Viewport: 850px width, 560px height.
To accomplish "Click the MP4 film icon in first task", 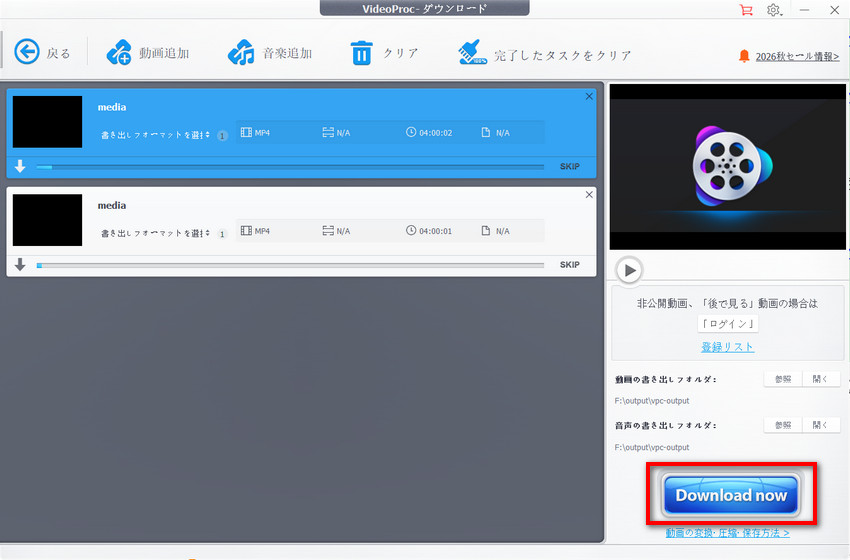I will pos(246,132).
